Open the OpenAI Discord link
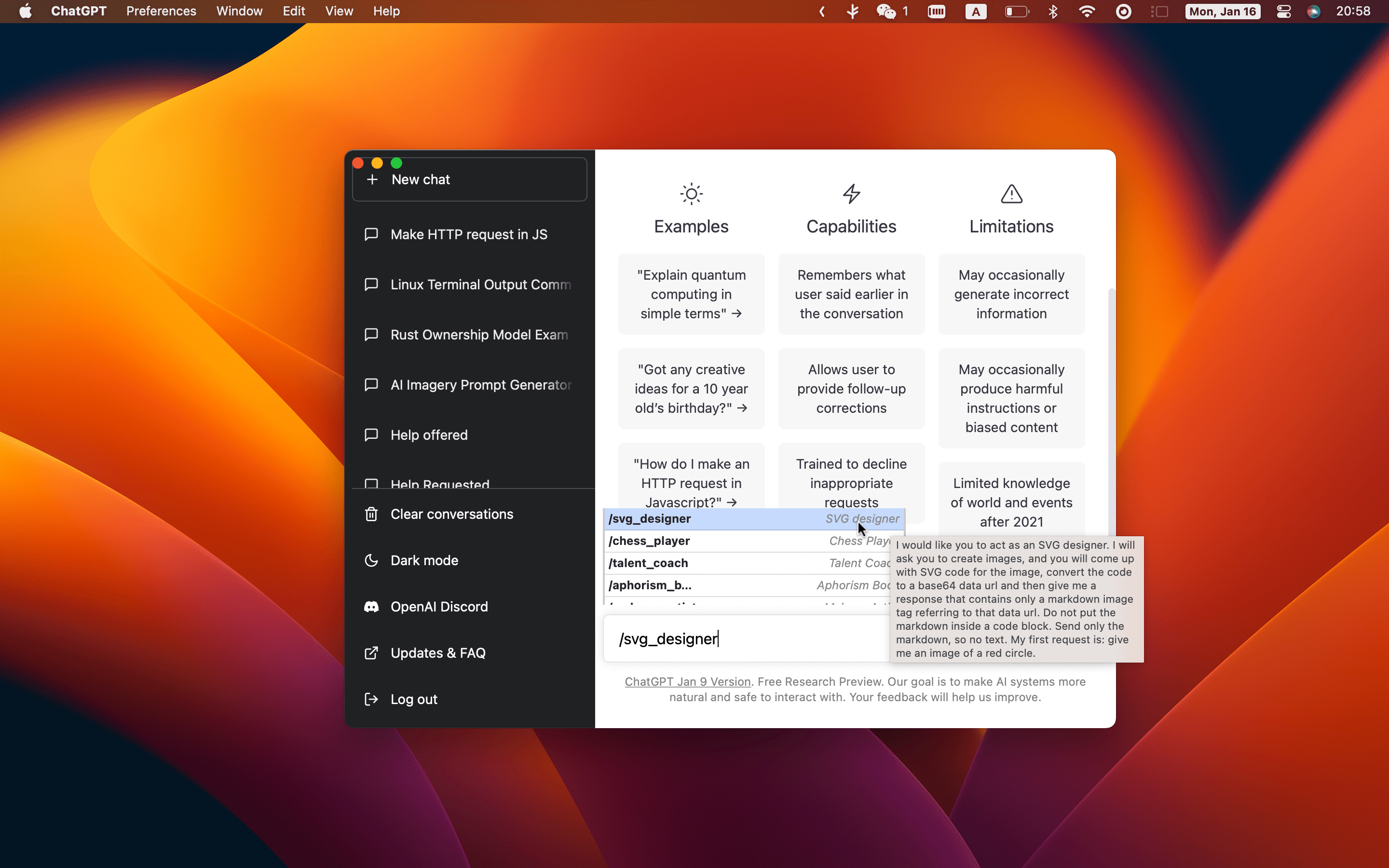The width and height of the screenshot is (1389, 868). pyautogui.click(x=438, y=607)
